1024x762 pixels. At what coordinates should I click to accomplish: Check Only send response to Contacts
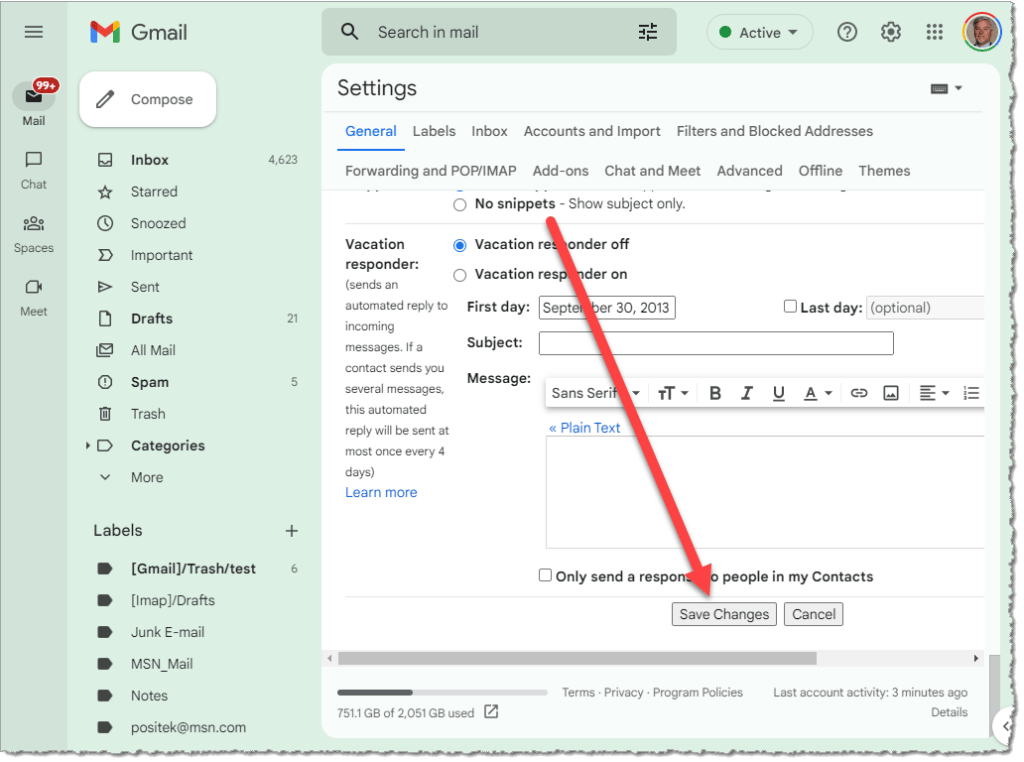pos(545,575)
